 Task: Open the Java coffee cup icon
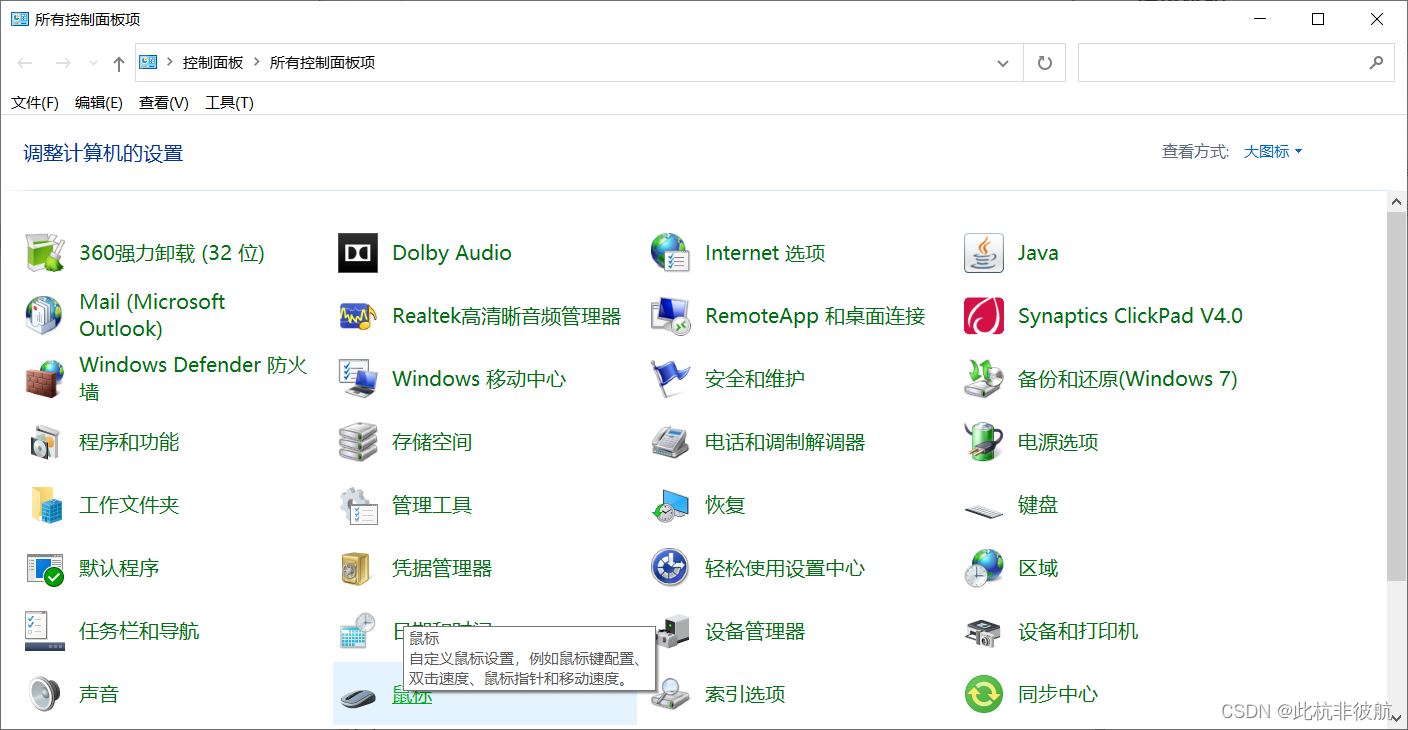[983, 253]
